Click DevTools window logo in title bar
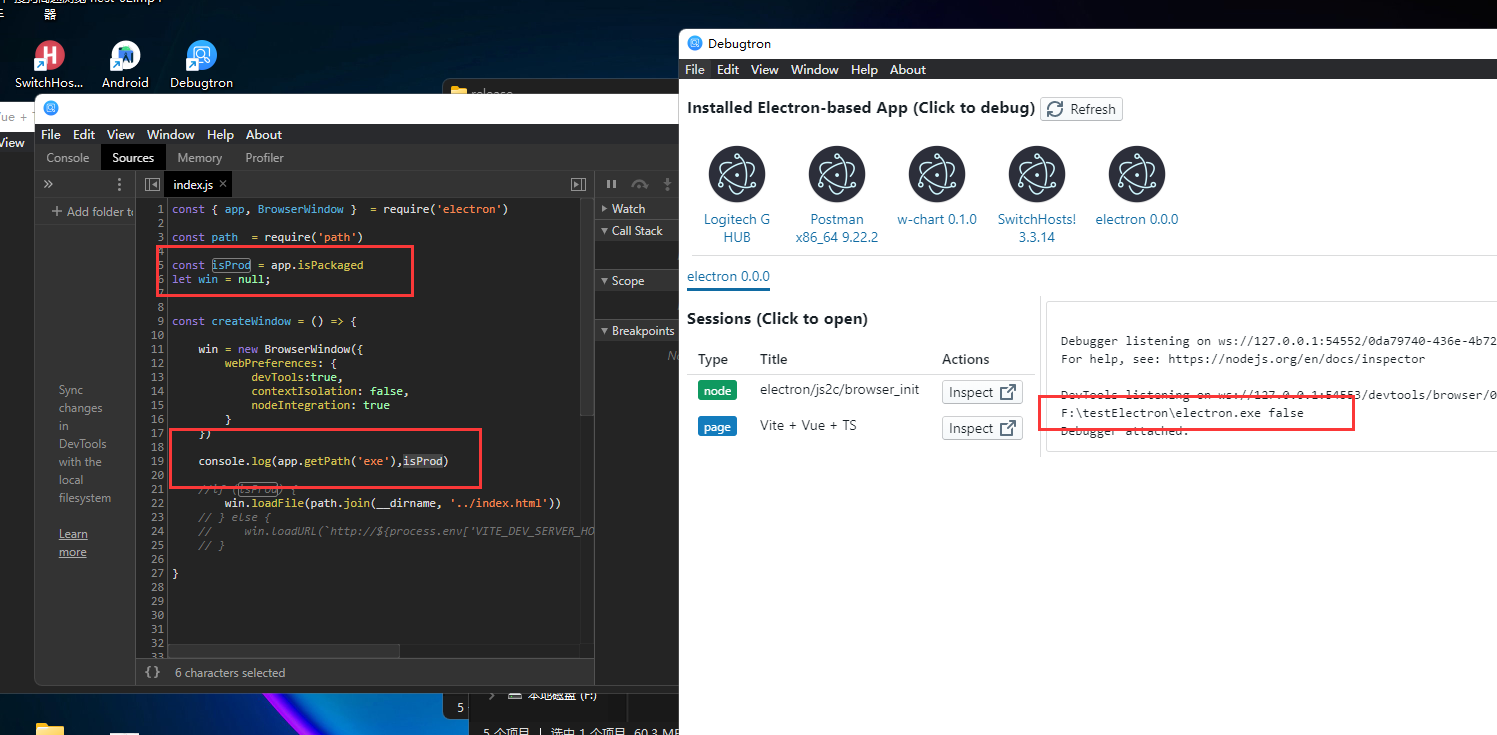 (x=51, y=108)
